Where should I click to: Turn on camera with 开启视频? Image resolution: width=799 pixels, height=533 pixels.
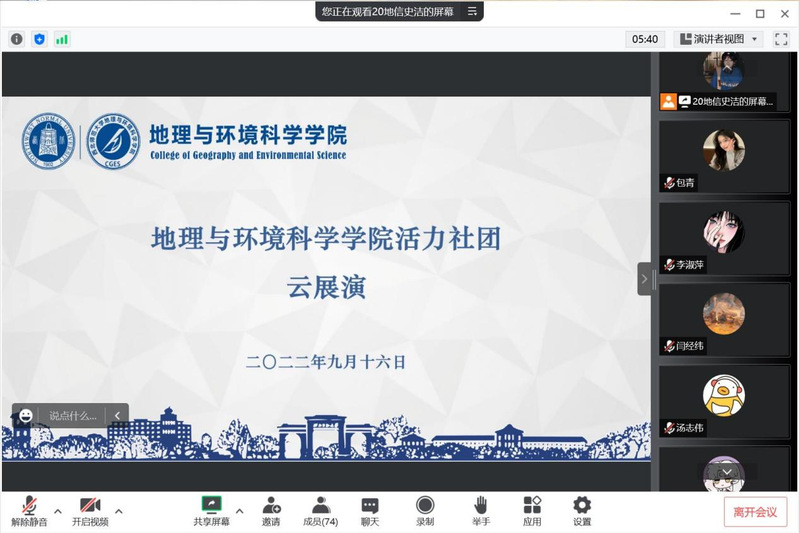[90, 511]
